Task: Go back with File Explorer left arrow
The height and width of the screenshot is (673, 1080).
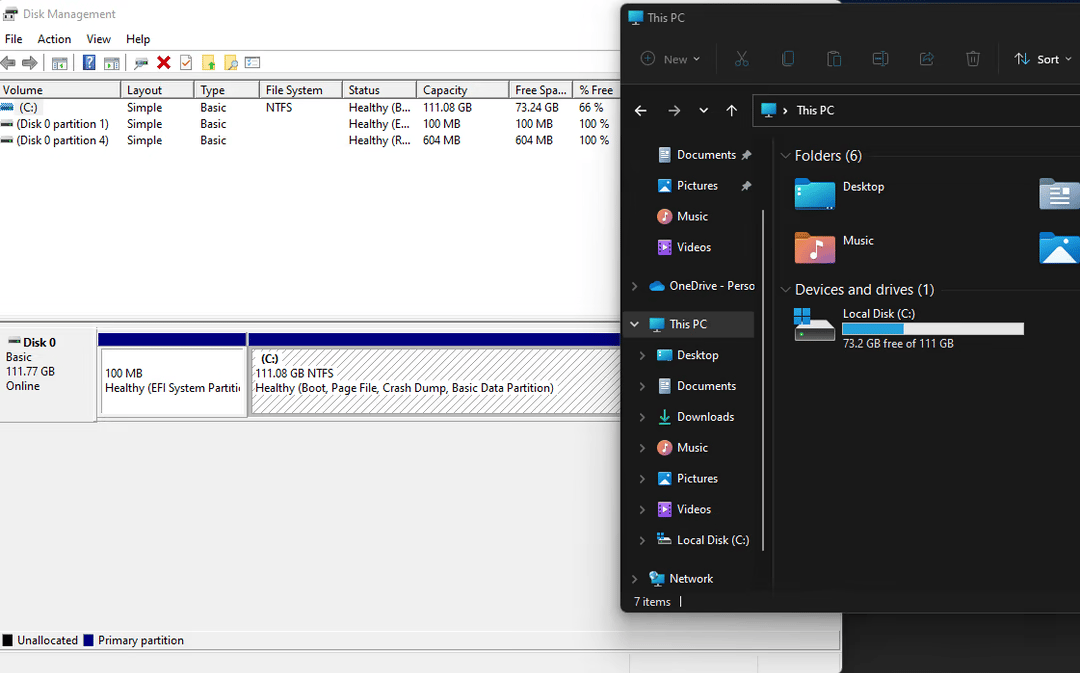Action: pos(641,110)
